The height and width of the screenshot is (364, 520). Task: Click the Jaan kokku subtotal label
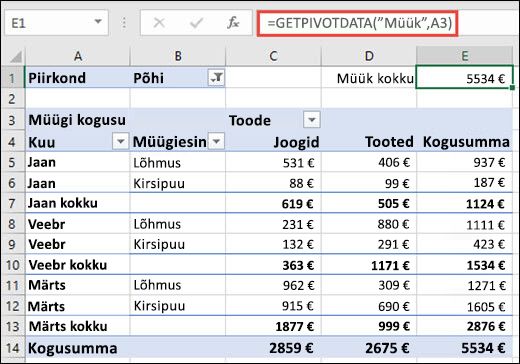pyautogui.click(x=78, y=203)
